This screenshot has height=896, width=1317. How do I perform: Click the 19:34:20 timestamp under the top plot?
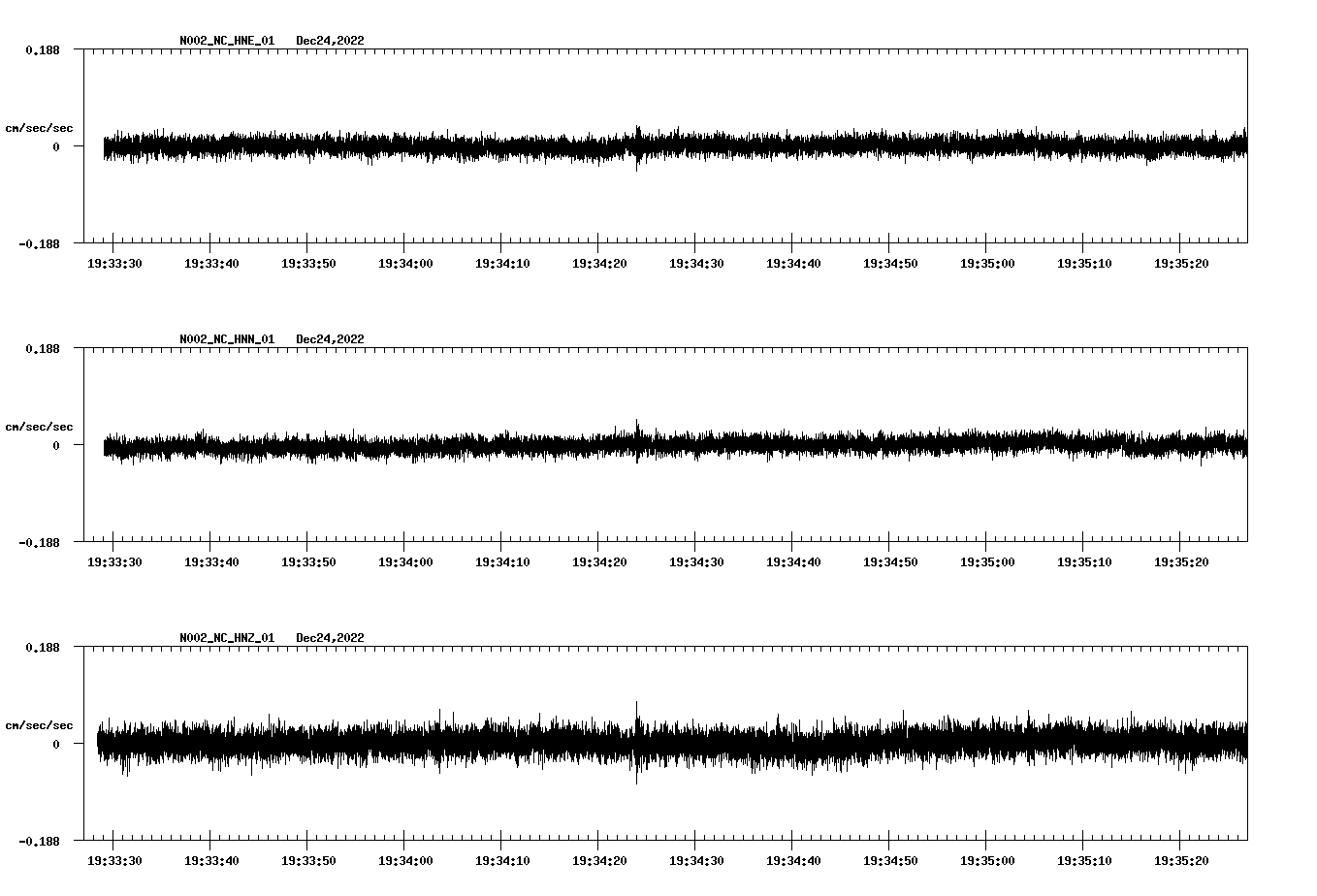click(x=599, y=262)
